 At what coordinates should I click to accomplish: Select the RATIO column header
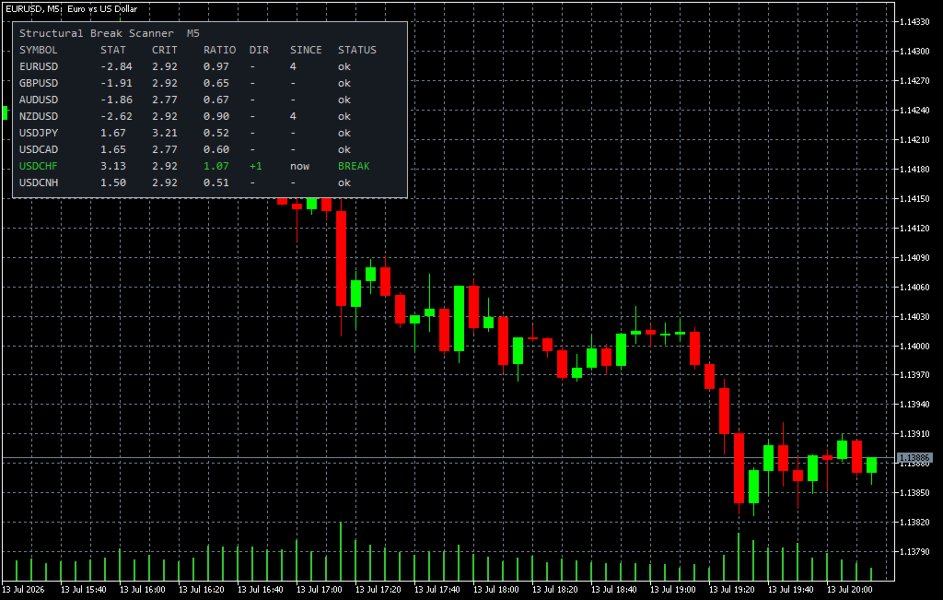(x=220, y=50)
